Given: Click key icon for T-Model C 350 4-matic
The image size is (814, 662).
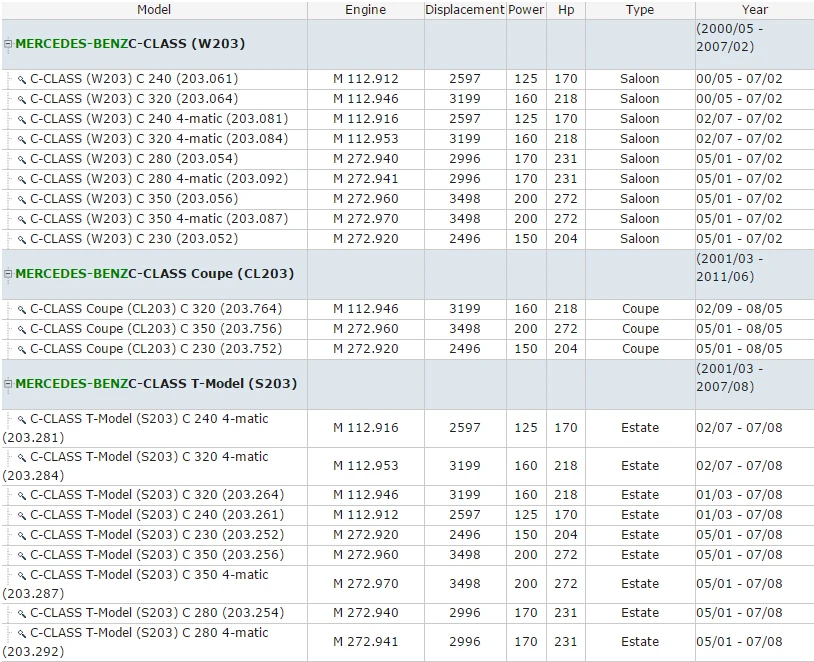Looking at the screenshot, I should tap(22, 575).
